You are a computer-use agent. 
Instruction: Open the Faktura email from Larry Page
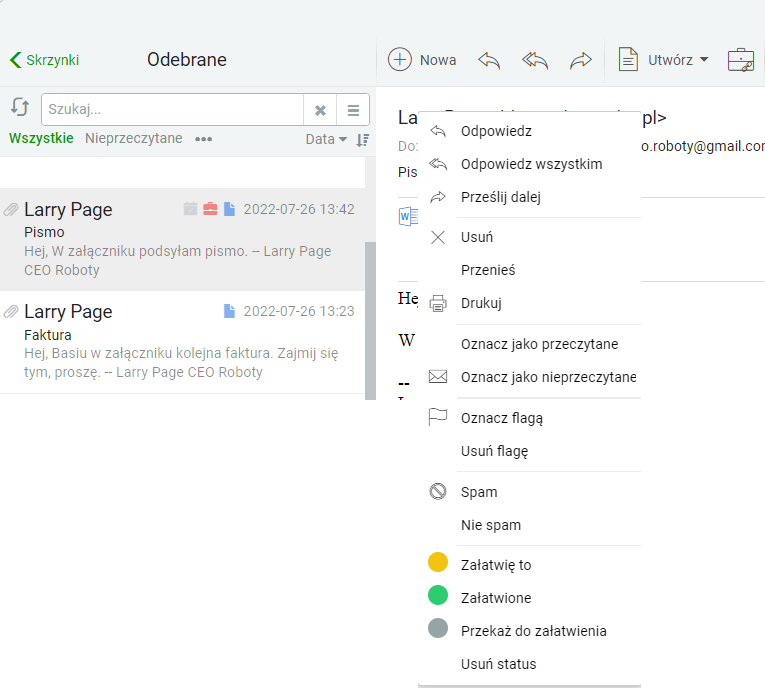182,342
